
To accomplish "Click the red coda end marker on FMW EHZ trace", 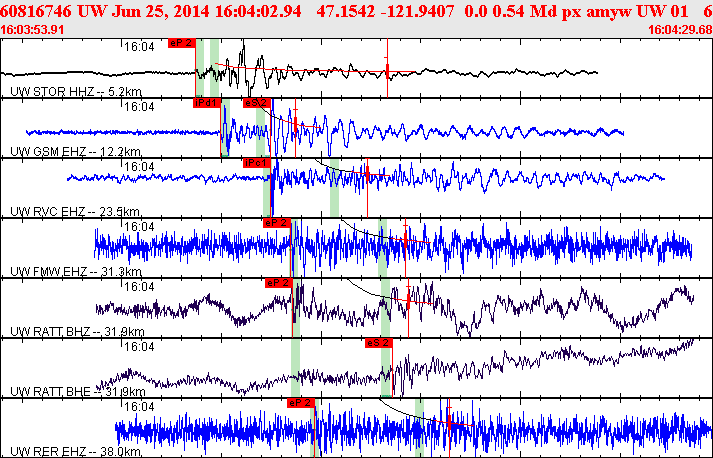I will pyautogui.click(x=406, y=241).
